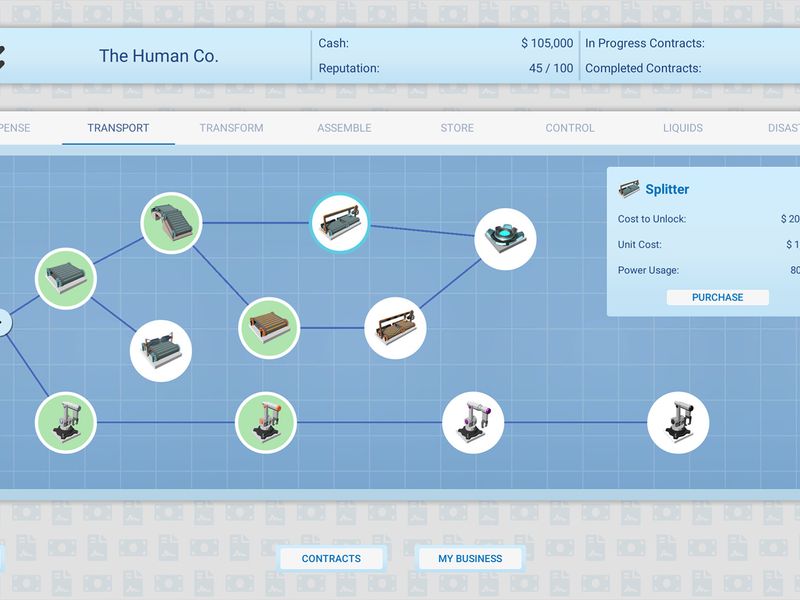Click the In Progress Contracts label
Image resolution: width=800 pixels, height=600 pixels.
point(644,43)
